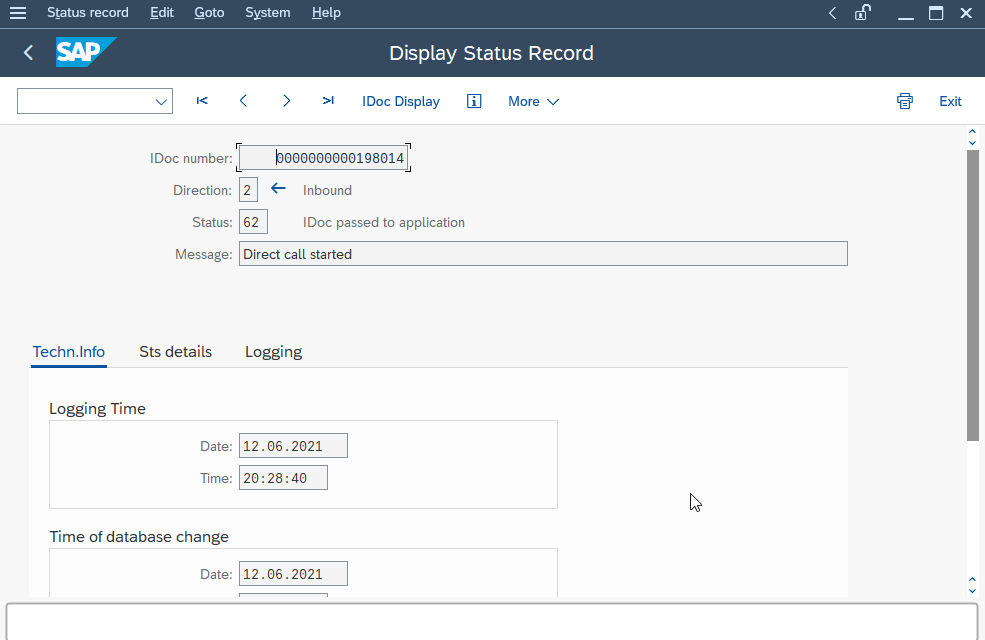Viewport: 985px width, 640px height.
Task: Click the 'Time of database change' heading
Action: [x=139, y=537]
